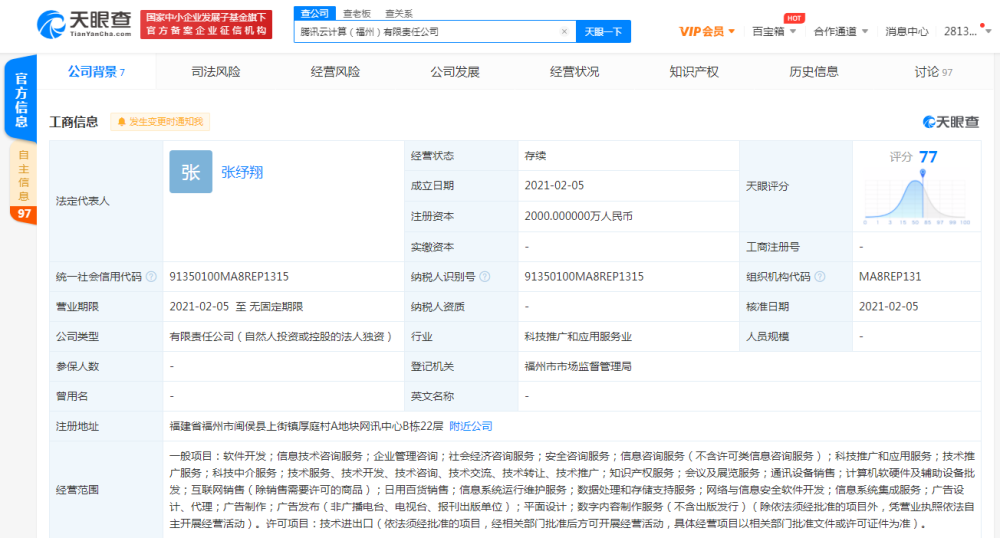Viewport: 1000px width, 538px height.
Task: Click the HOT badge above 百宝箱
Action: coord(794,18)
